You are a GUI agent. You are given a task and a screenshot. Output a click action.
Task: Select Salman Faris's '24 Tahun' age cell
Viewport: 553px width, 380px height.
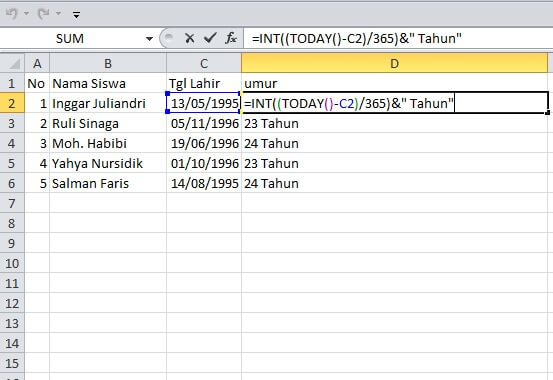395,183
